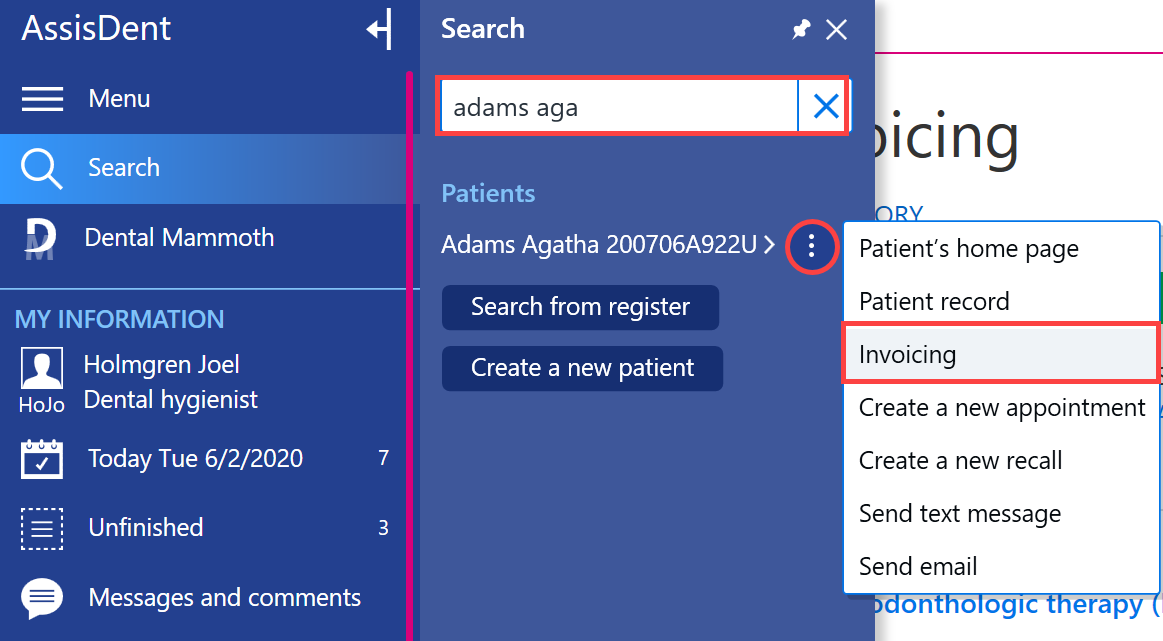This screenshot has width=1163, height=641.
Task: Collapse the AssisDent sidebar with arrow icon
Action: click(x=379, y=30)
